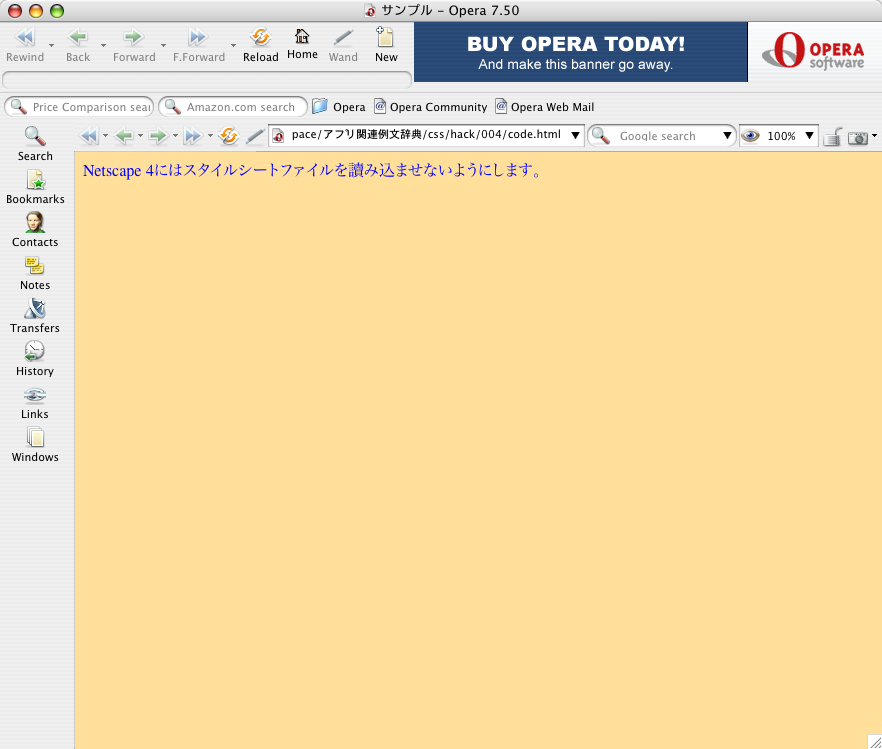
Task: Open the 100% zoom level dropdown
Action: click(x=809, y=136)
